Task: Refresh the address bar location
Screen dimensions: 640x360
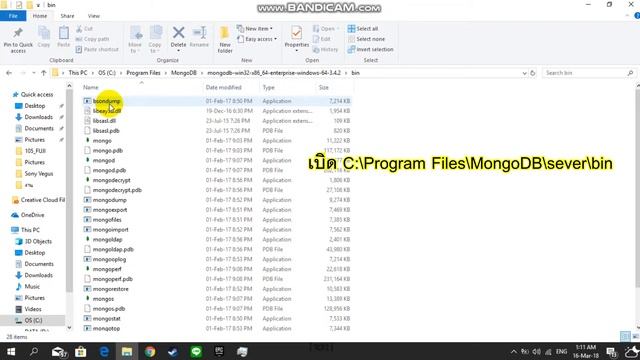Action: click(x=533, y=73)
